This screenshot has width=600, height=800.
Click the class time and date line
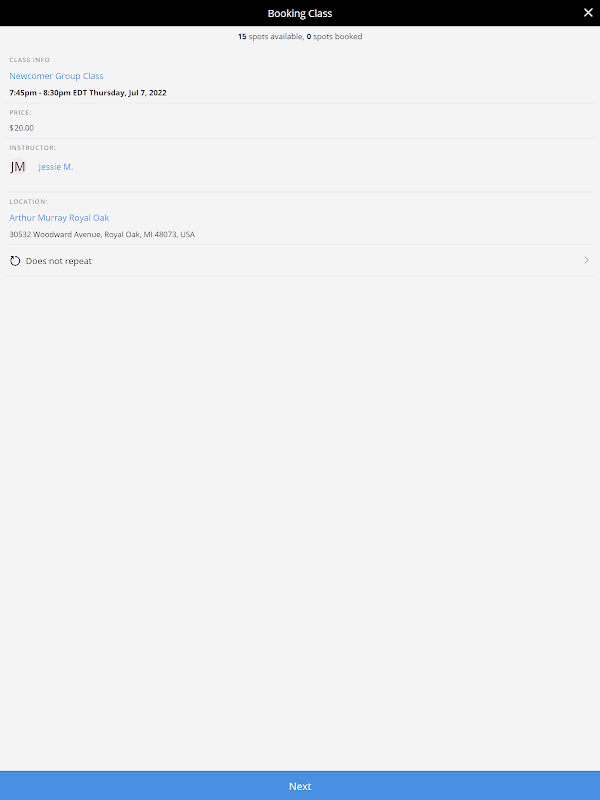(88, 93)
